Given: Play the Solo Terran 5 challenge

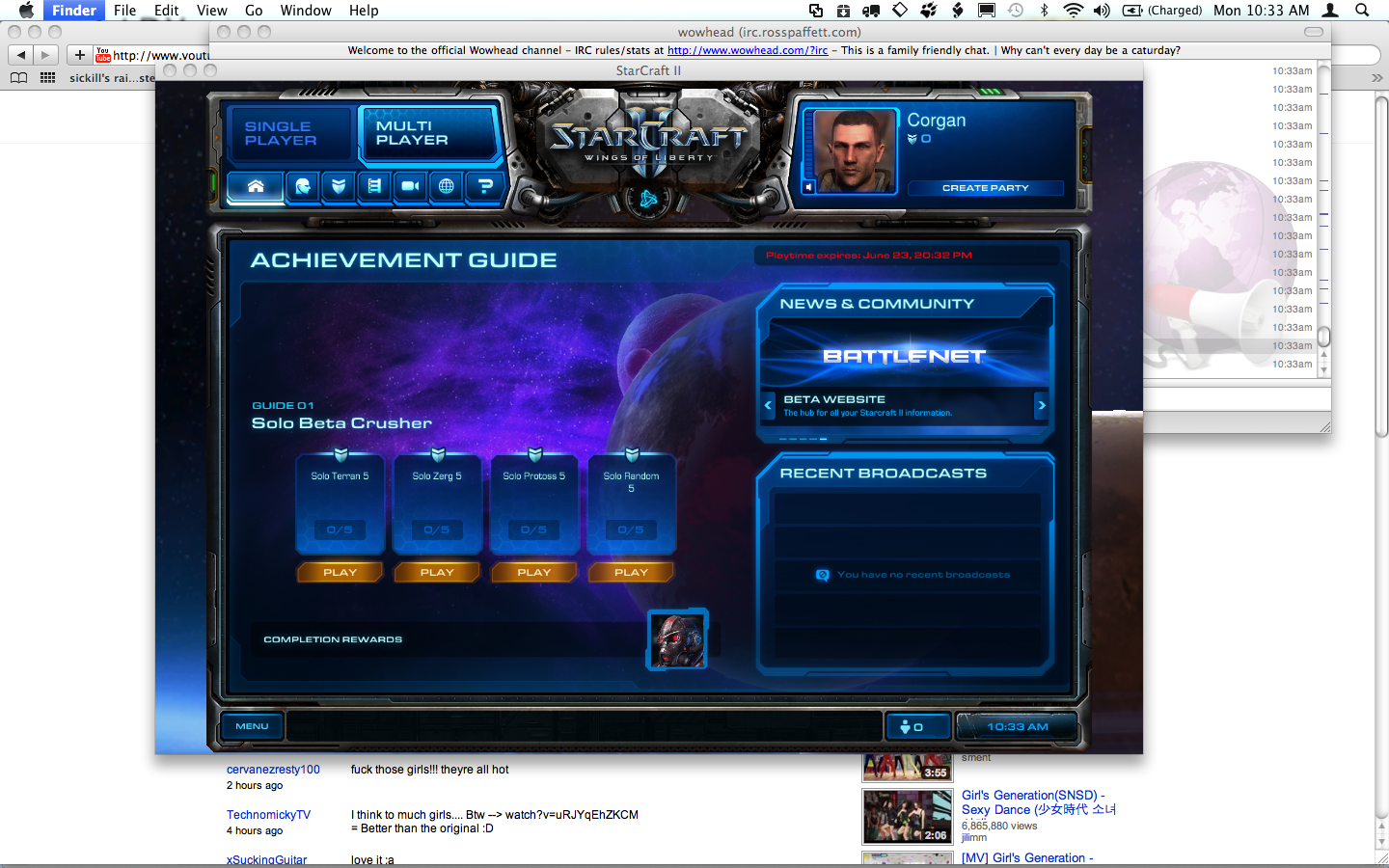Looking at the screenshot, I should [x=340, y=572].
